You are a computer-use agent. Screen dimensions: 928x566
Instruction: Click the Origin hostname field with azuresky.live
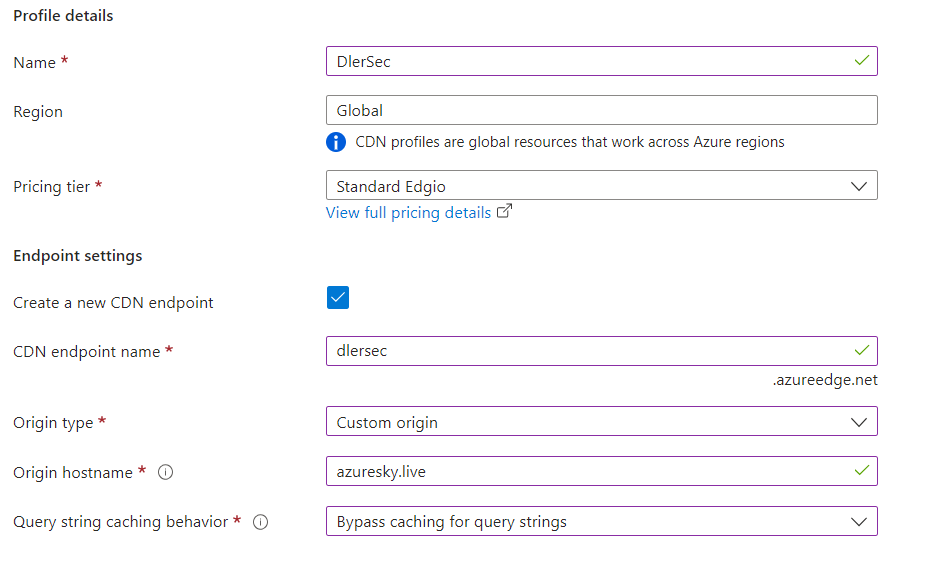(590, 471)
